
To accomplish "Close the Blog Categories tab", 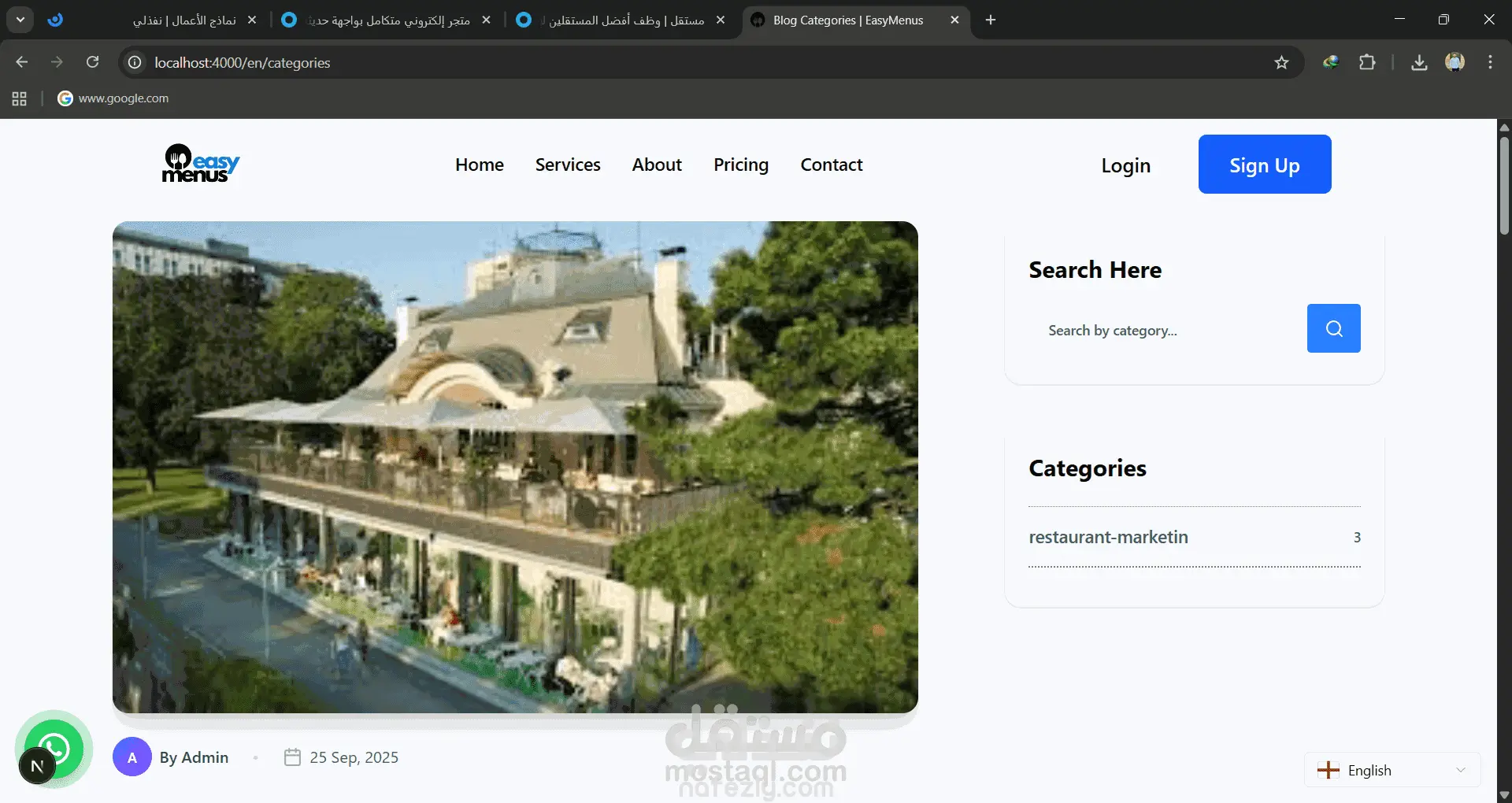I will pos(954,20).
